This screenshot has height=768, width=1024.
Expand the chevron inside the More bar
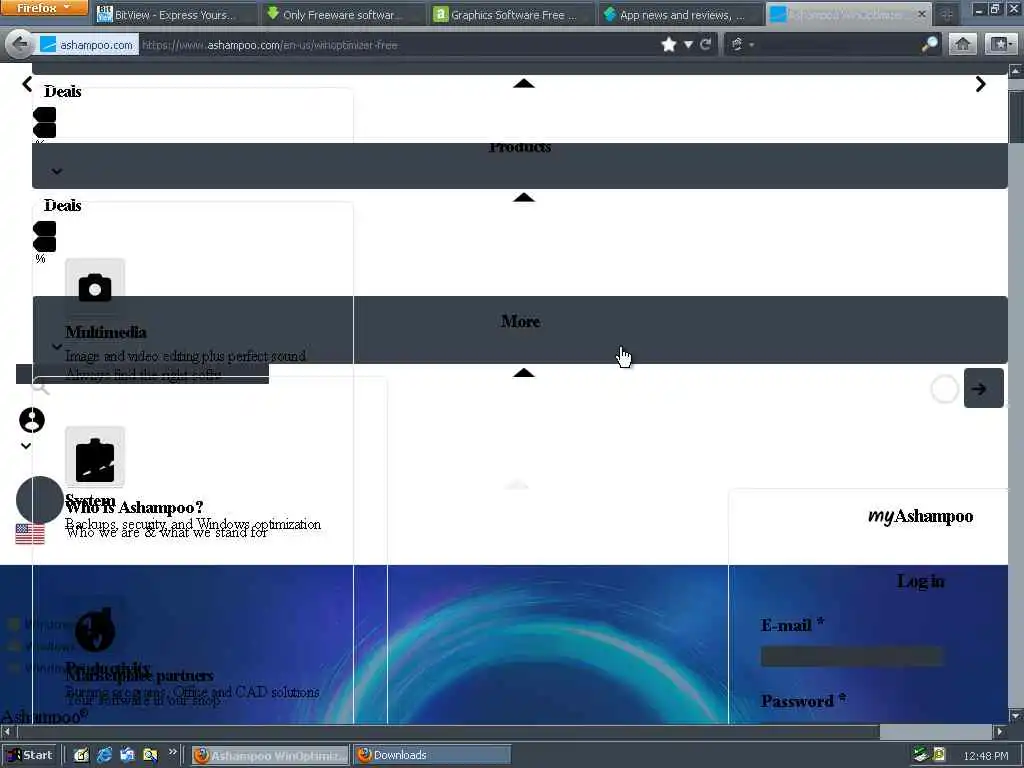[x=57, y=347]
